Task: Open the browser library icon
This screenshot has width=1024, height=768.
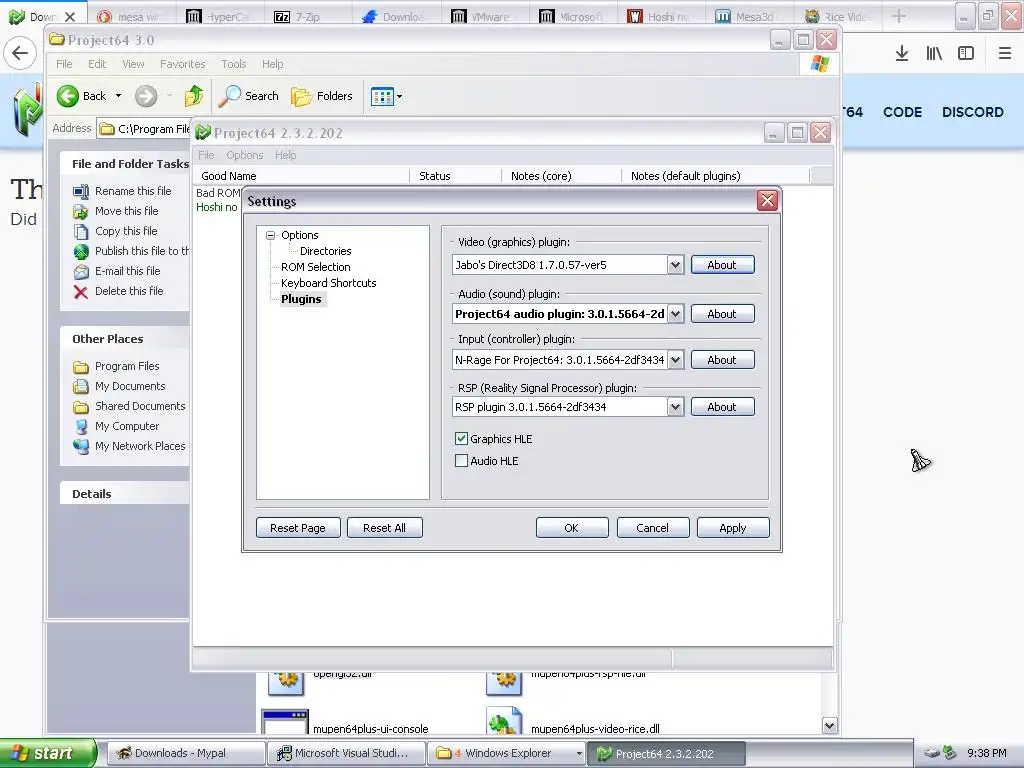Action: [x=934, y=53]
